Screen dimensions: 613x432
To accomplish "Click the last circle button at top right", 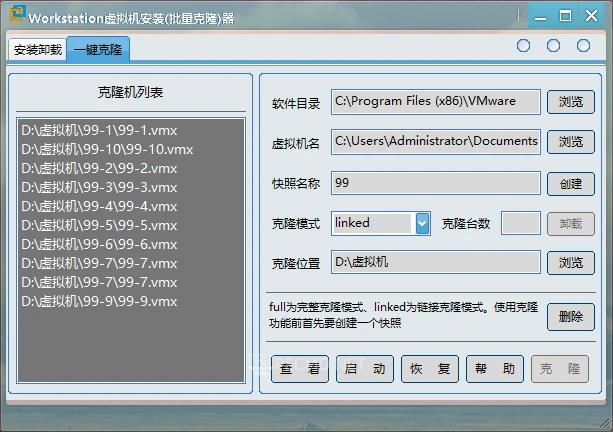I will (x=583, y=46).
